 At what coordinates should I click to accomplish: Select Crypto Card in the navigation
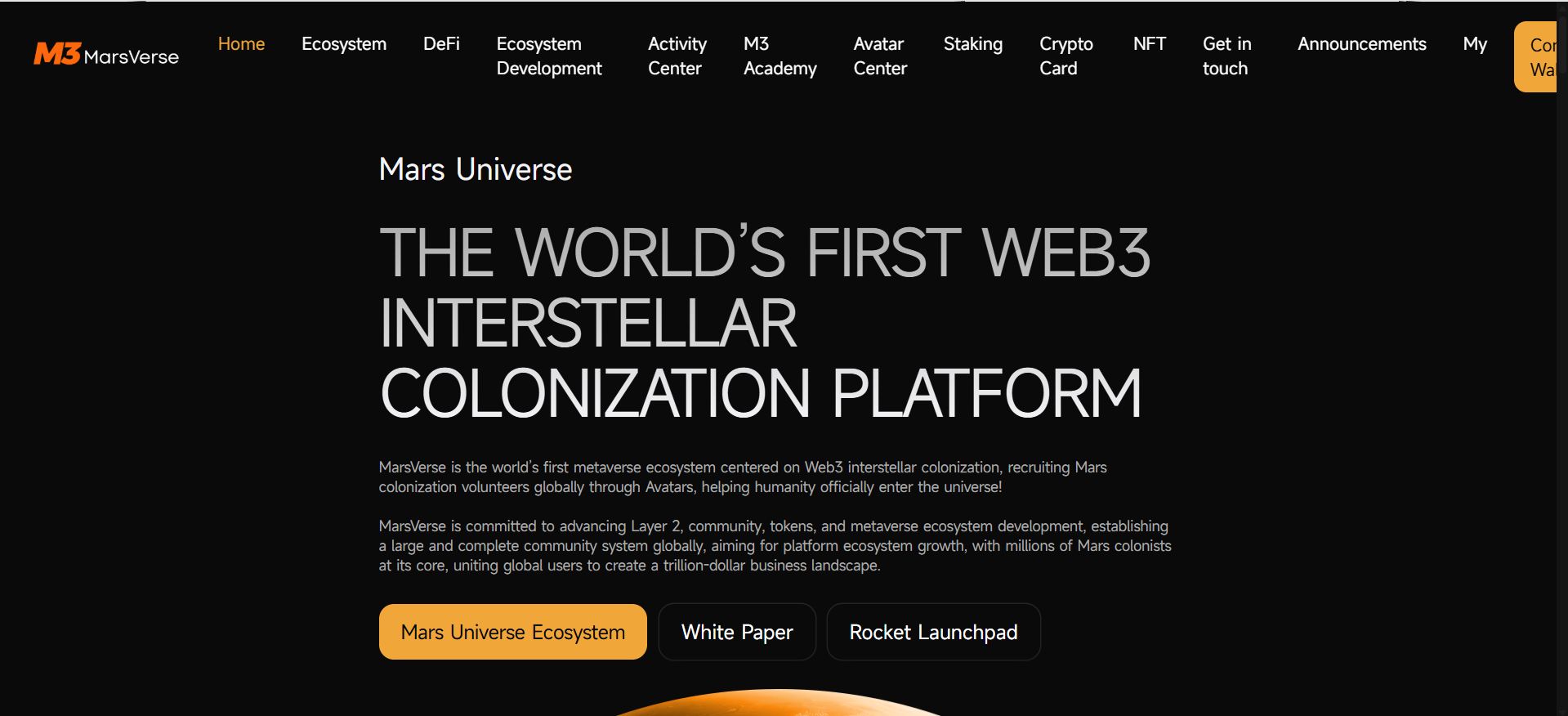click(x=1066, y=56)
